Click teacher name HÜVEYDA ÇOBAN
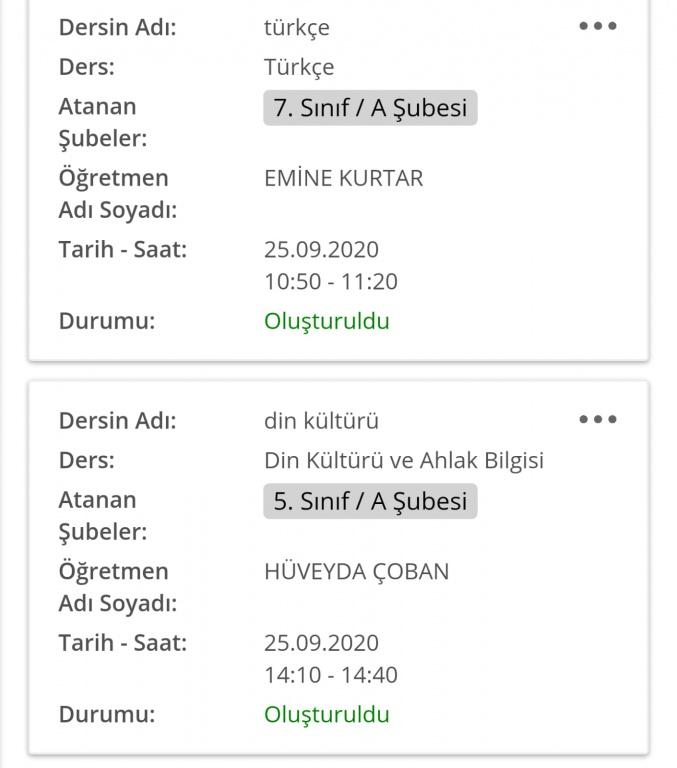The height and width of the screenshot is (768, 677). (356, 571)
